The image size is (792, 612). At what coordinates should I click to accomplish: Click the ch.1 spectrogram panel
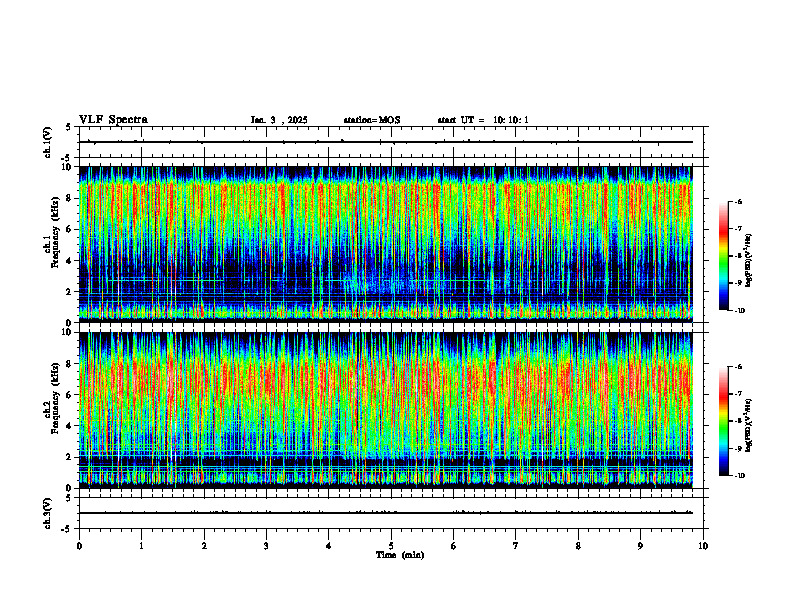click(x=386, y=244)
